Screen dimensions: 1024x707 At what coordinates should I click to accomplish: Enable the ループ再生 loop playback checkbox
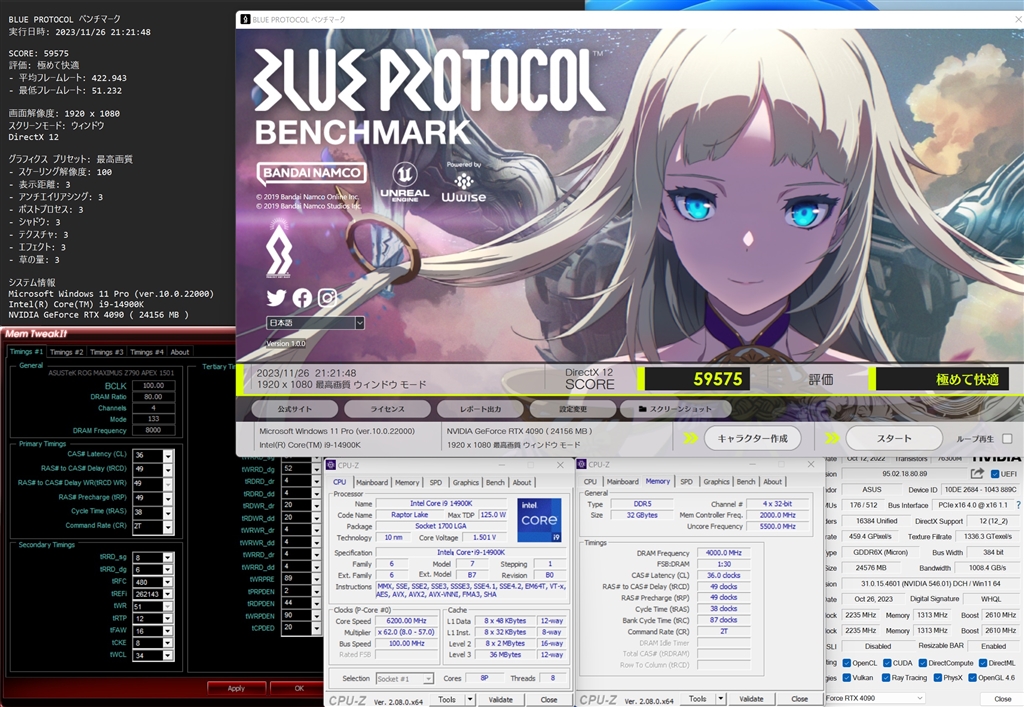point(1007,438)
